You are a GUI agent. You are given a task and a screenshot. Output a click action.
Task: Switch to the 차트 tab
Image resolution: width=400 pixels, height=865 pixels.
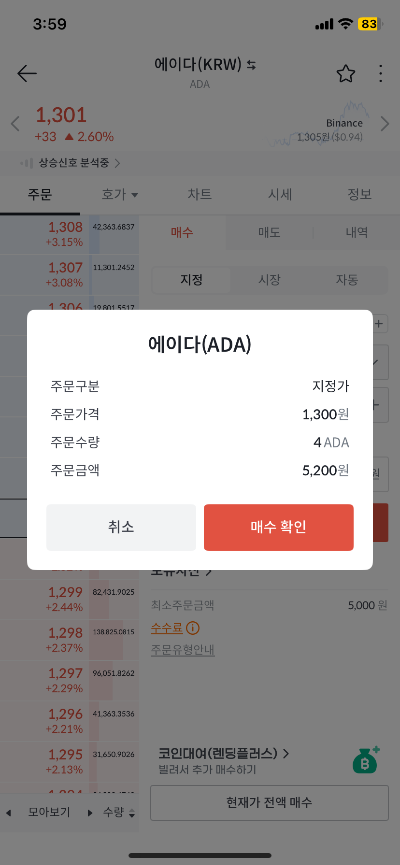pos(200,194)
